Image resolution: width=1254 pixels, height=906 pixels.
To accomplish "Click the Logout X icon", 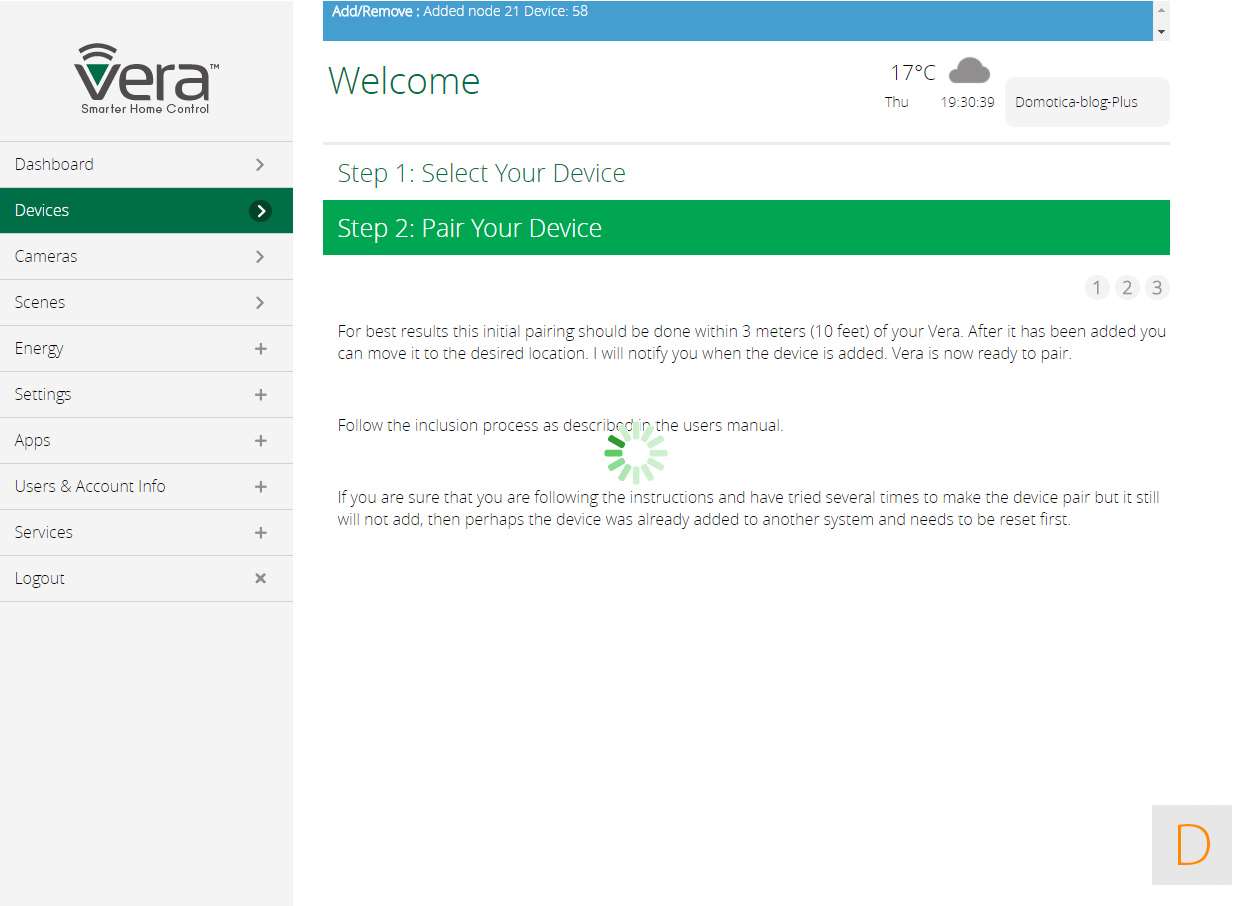I will [x=260, y=578].
